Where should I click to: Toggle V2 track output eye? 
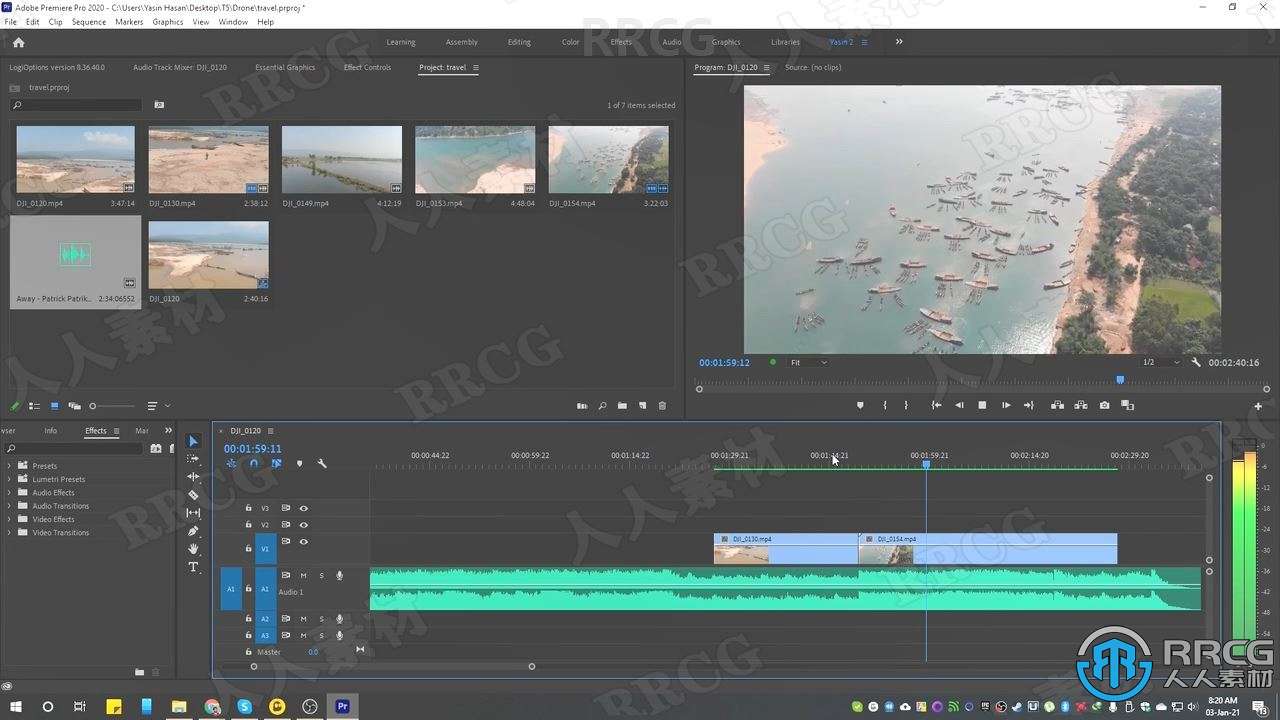(303, 525)
